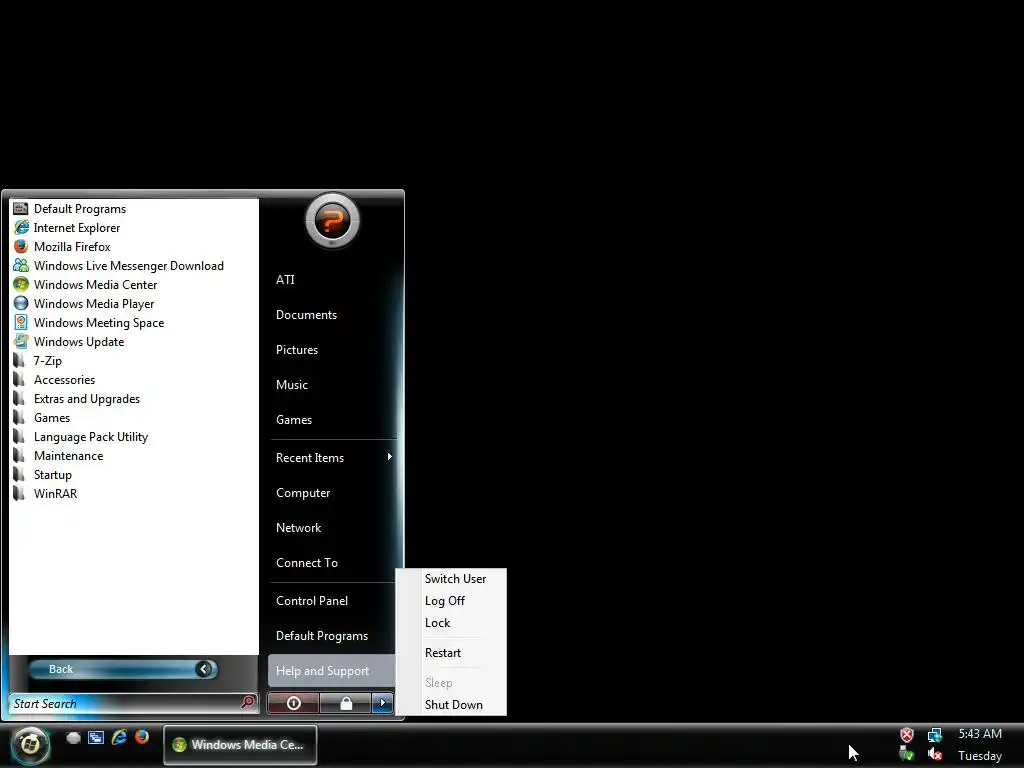The width and height of the screenshot is (1024, 768).
Task: Launch Internet Explorer from quick launch
Action: click(119, 737)
